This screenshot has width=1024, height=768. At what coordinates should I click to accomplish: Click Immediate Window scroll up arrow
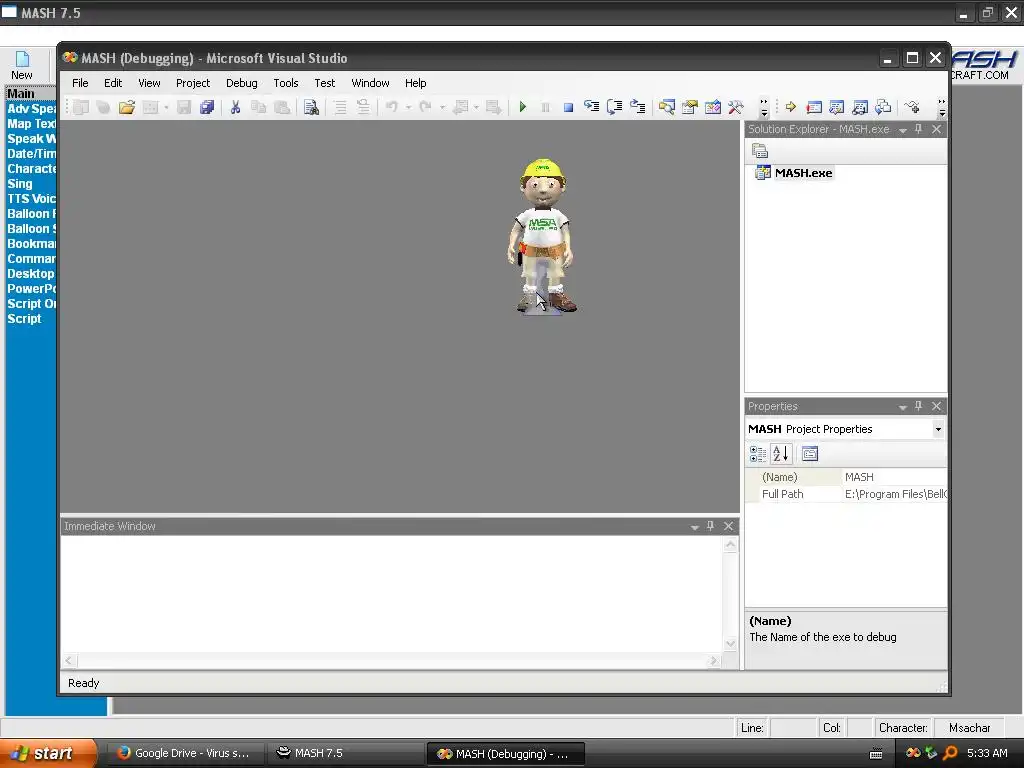click(x=730, y=545)
